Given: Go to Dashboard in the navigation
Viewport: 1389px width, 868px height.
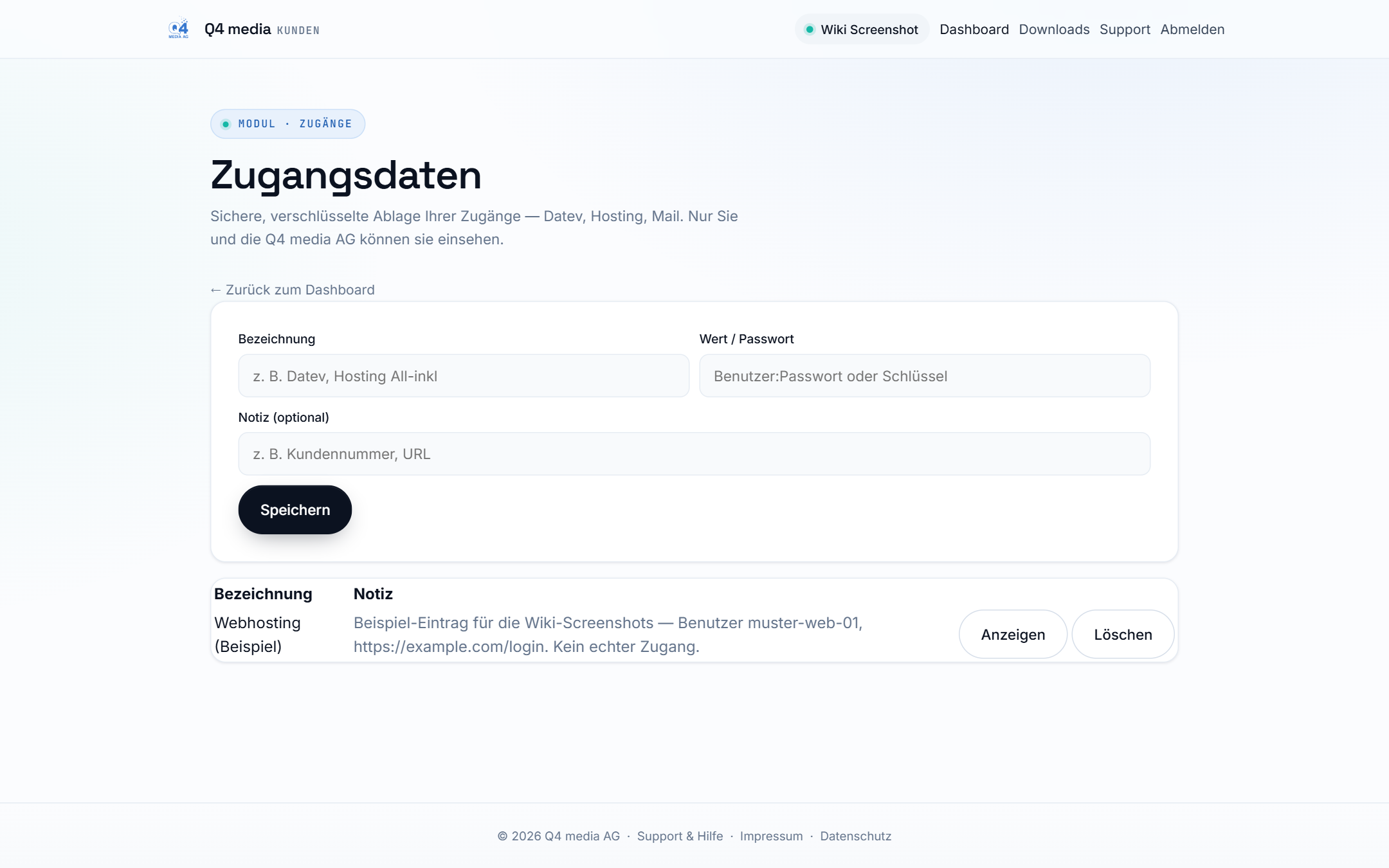Looking at the screenshot, I should pyautogui.click(x=974, y=30).
